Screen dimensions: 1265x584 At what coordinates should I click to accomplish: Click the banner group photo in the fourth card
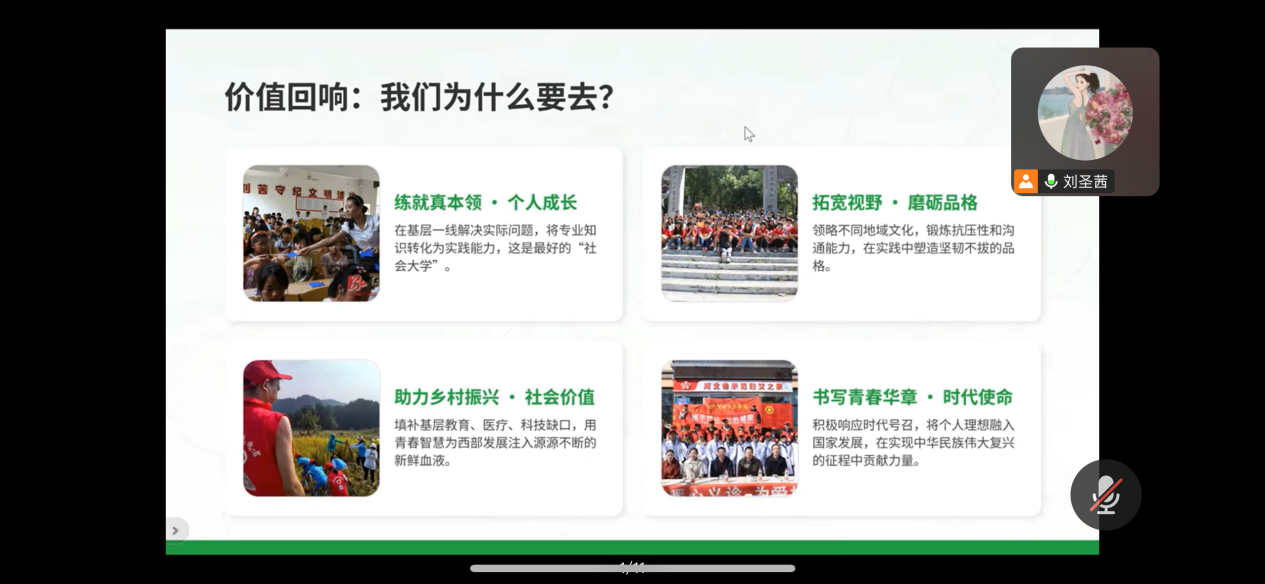pos(729,428)
